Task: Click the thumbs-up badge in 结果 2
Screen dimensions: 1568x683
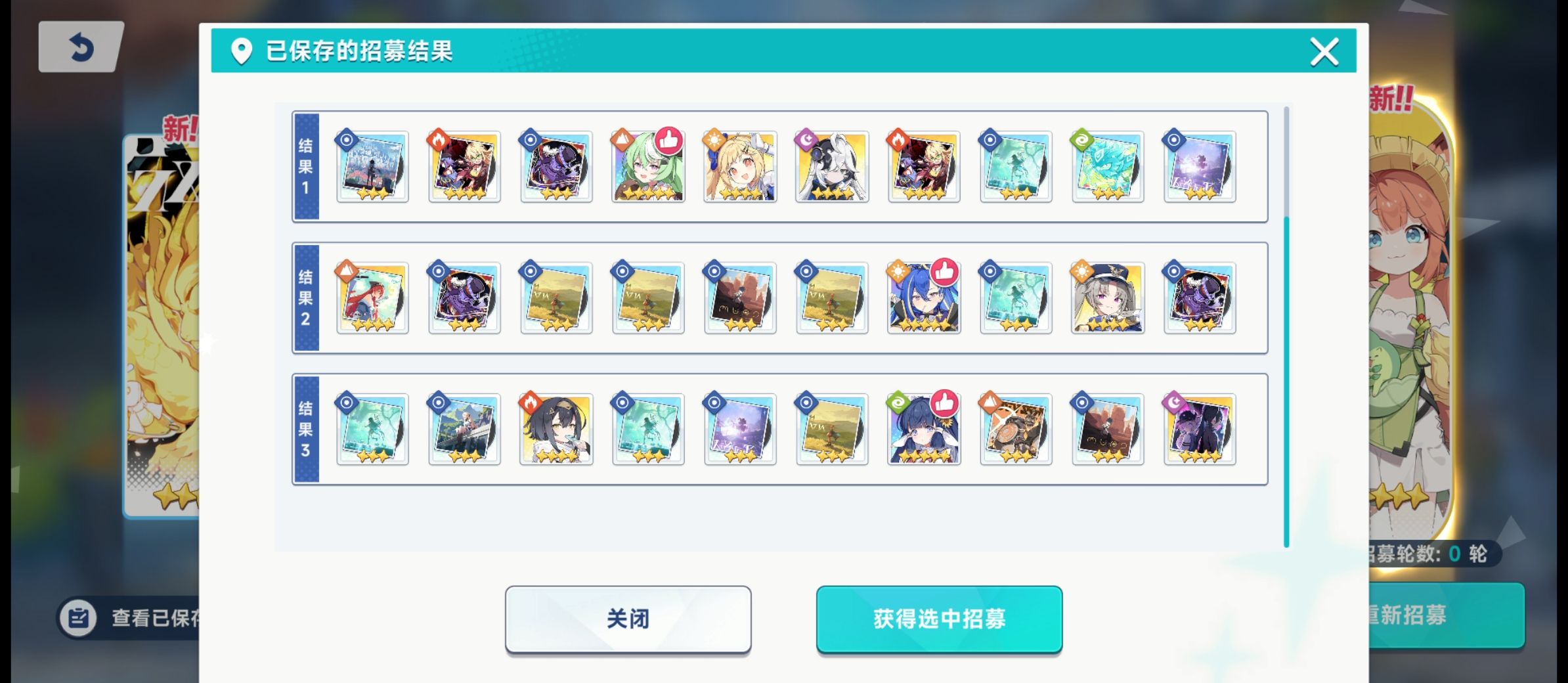Action: click(x=945, y=272)
